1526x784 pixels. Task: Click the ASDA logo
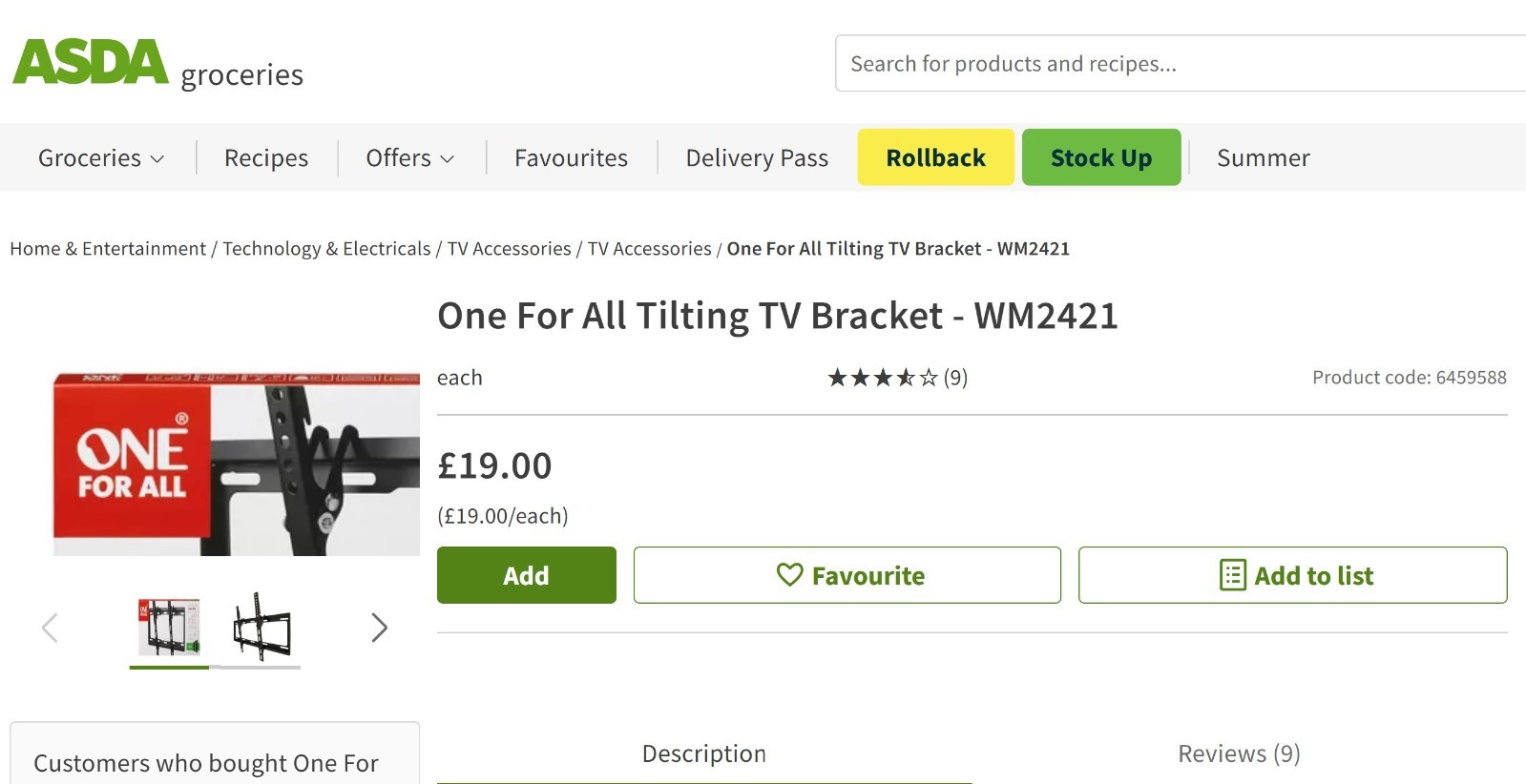tap(91, 62)
